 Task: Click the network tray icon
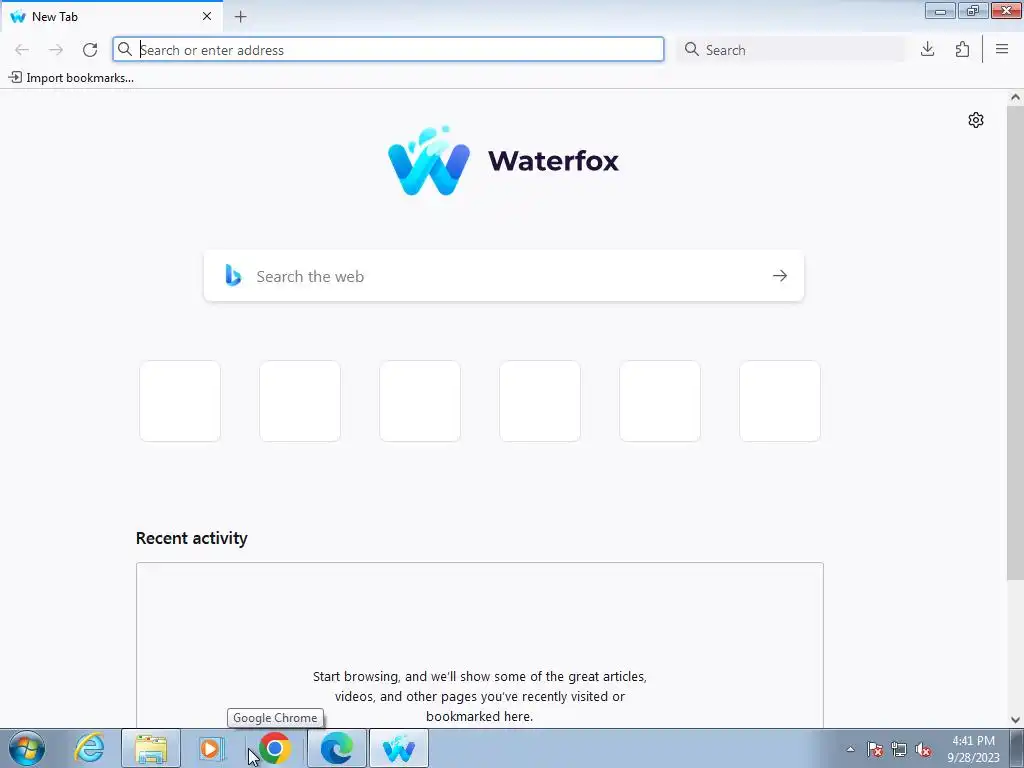[x=899, y=749]
